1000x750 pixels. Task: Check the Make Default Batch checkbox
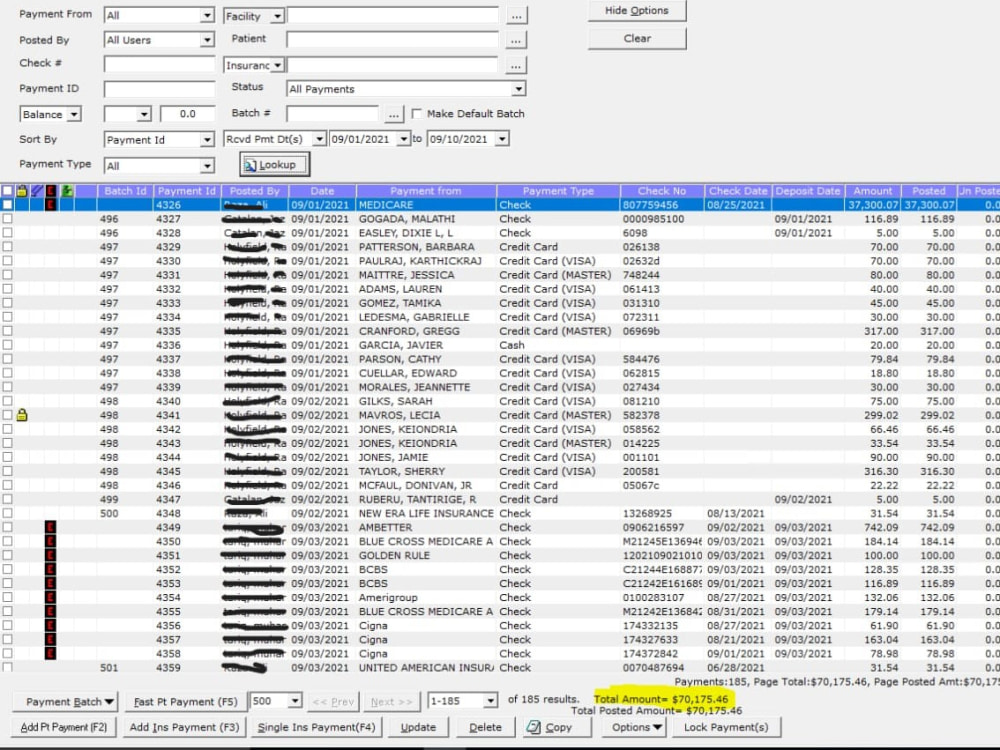(x=417, y=114)
